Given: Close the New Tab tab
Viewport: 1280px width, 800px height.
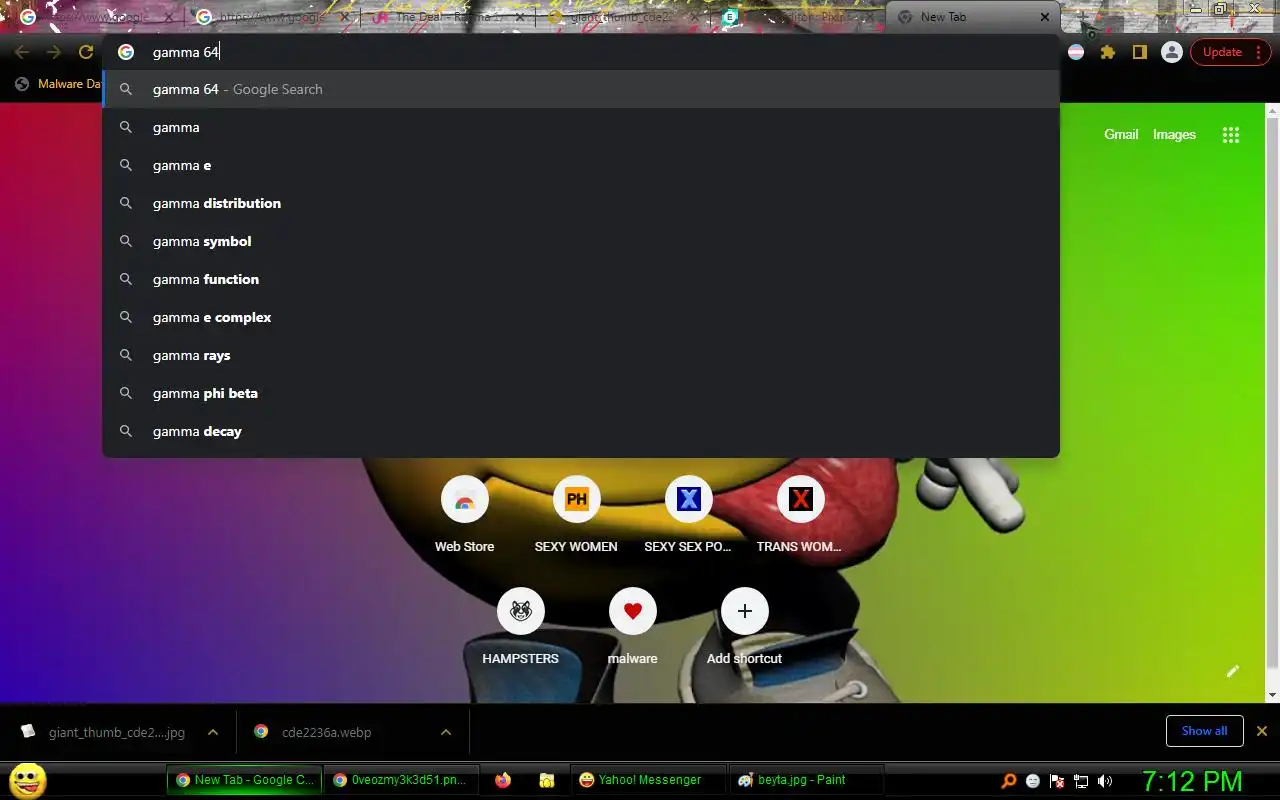Looking at the screenshot, I should 1045,17.
